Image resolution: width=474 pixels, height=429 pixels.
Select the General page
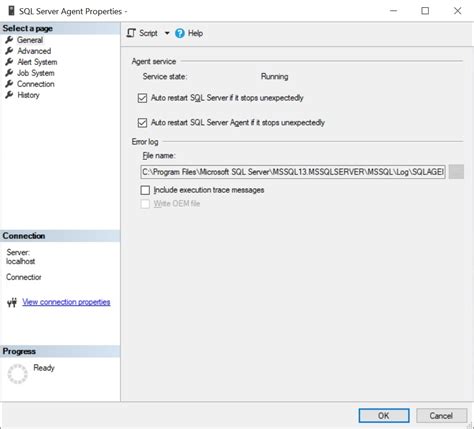[30, 40]
